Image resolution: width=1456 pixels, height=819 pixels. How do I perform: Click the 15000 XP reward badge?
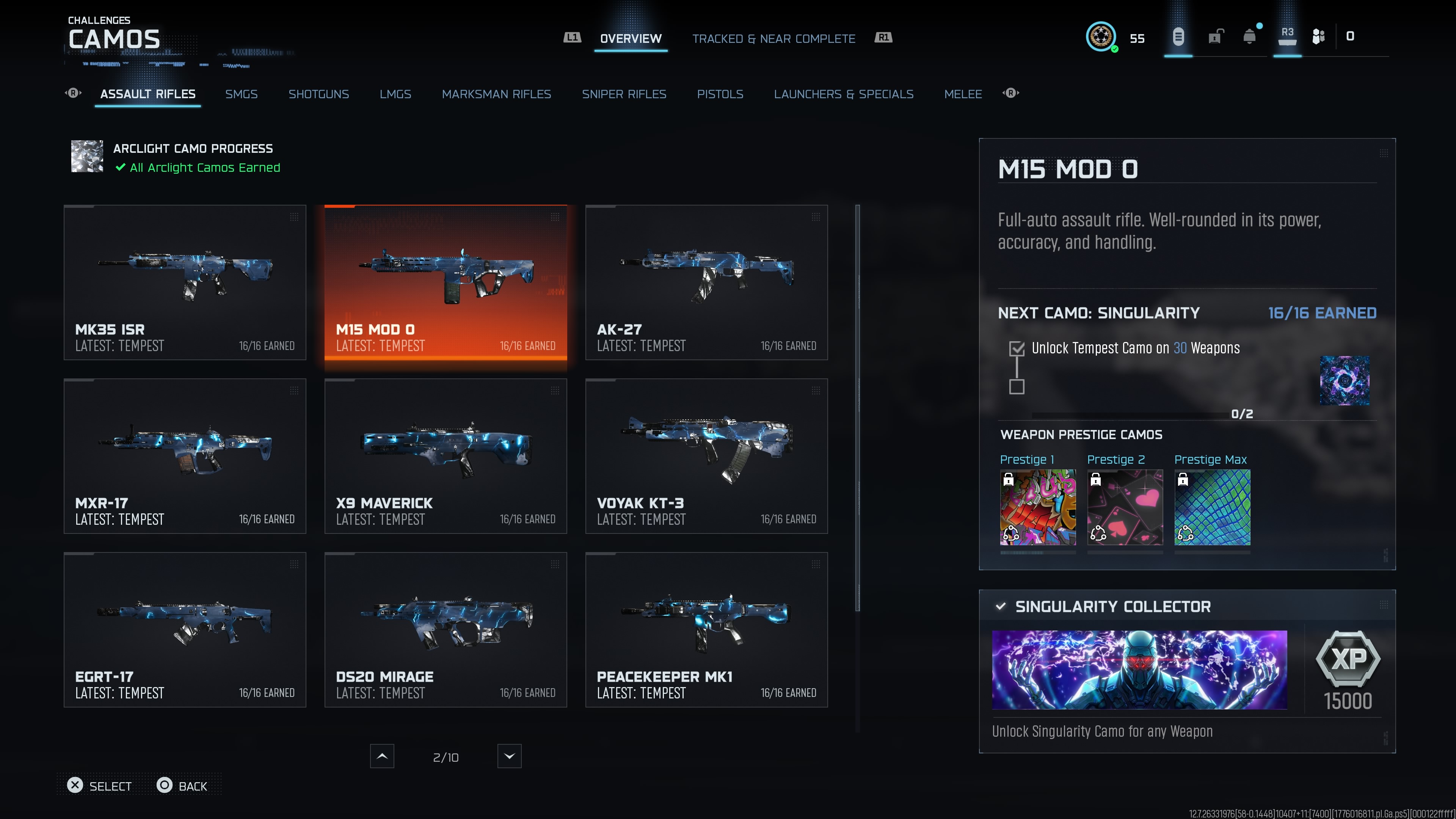pyautogui.click(x=1348, y=670)
